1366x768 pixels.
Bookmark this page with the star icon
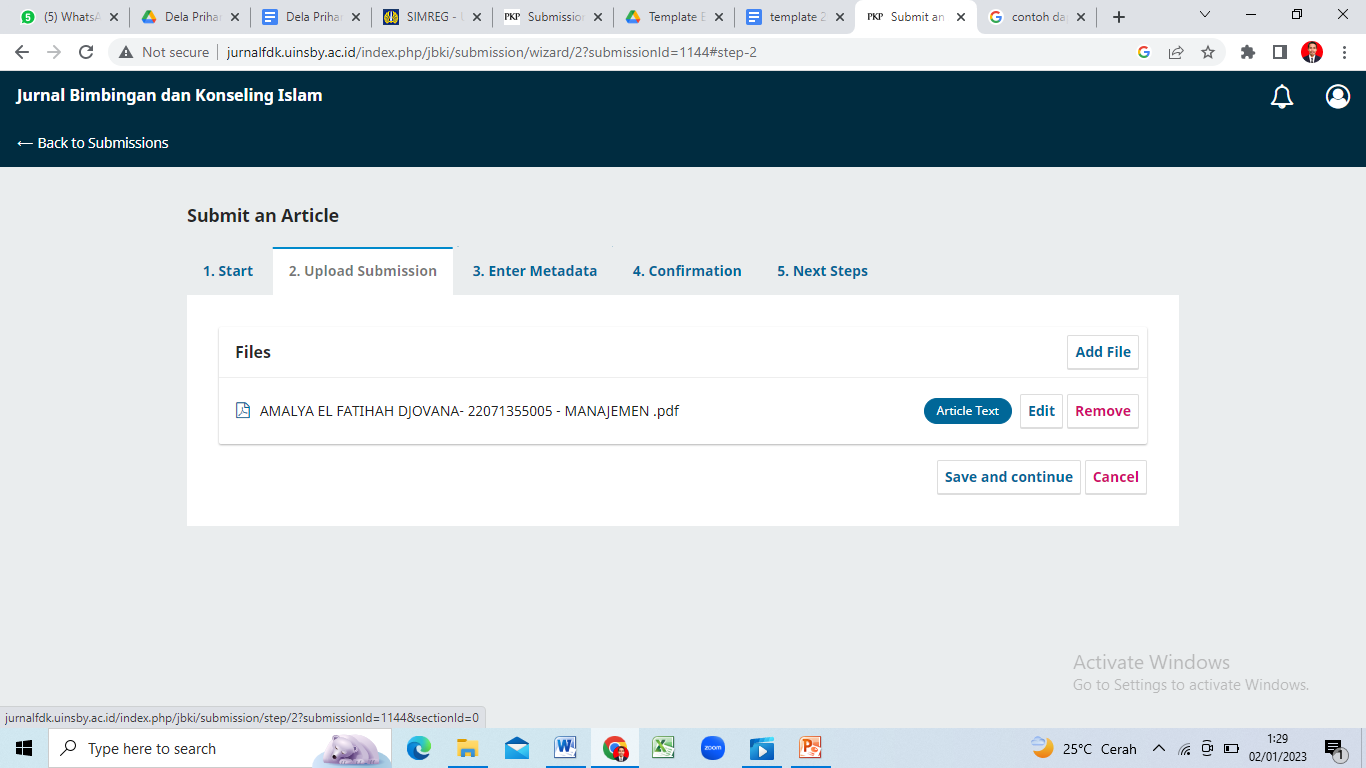(1208, 52)
